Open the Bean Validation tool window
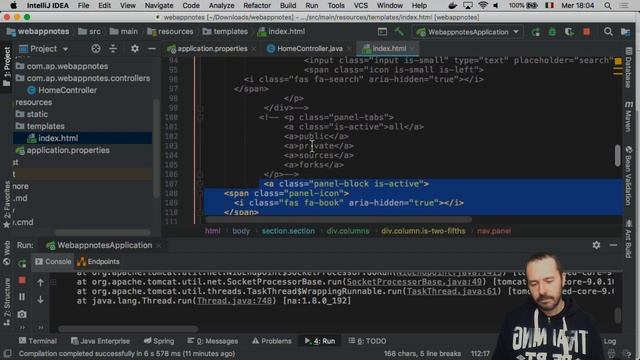 [629, 176]
